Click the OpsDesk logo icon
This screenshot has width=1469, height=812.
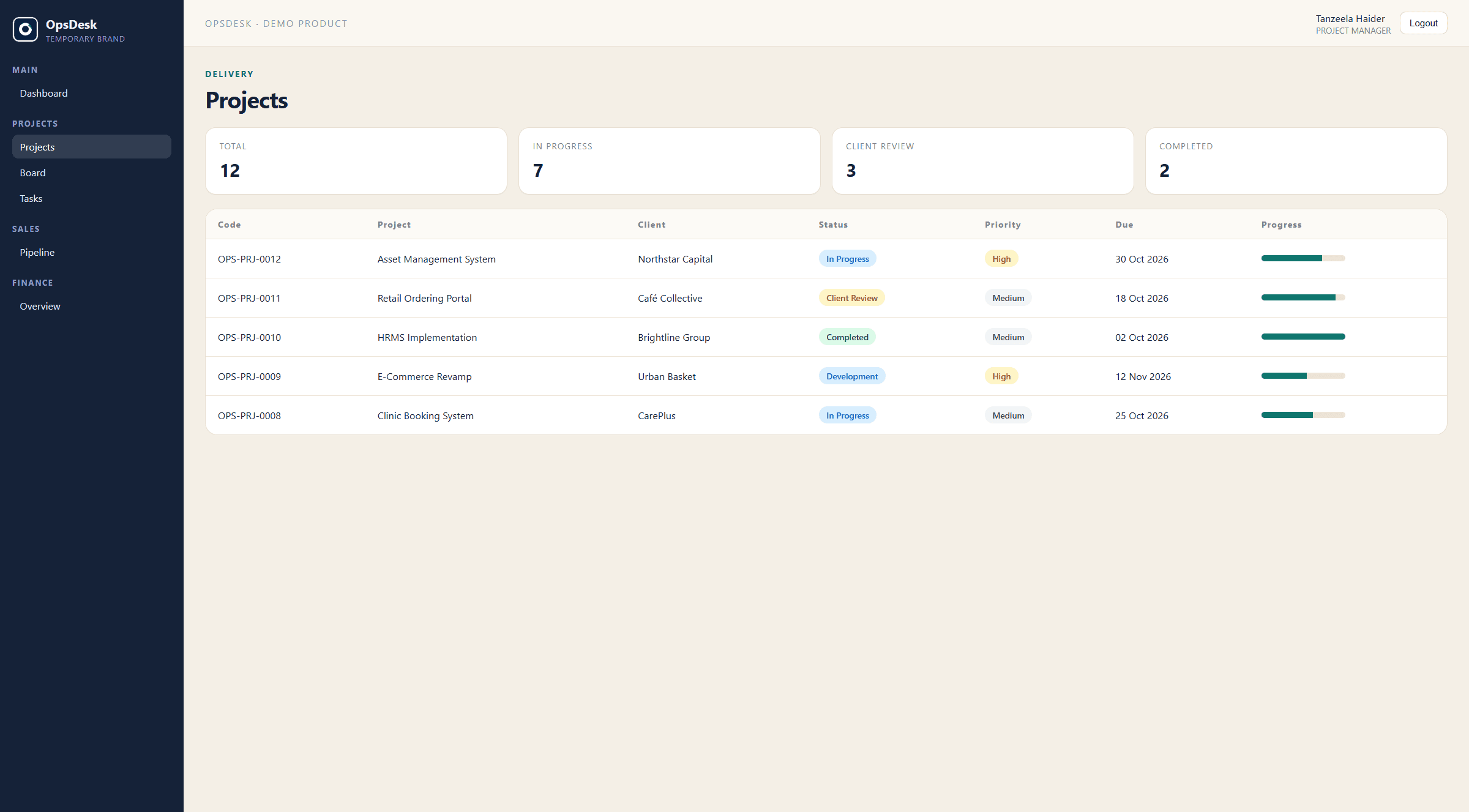(x=25, y=29)
